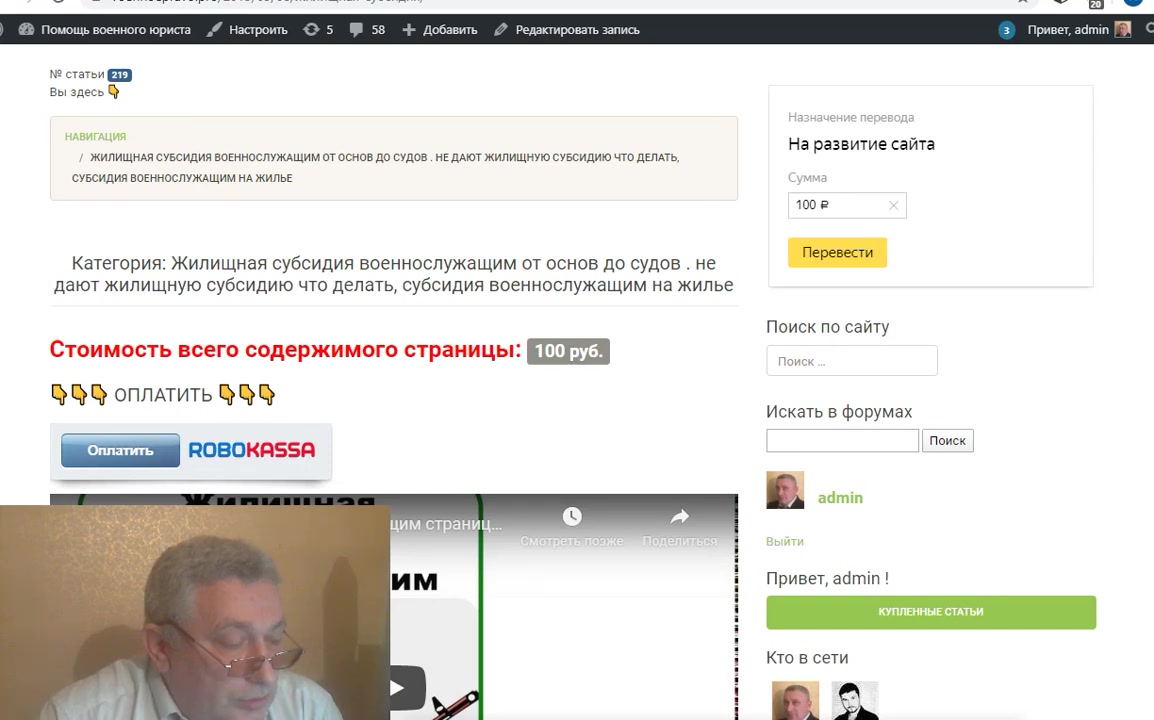Click the Категория heading text
1154x720 pixels.
394,274
